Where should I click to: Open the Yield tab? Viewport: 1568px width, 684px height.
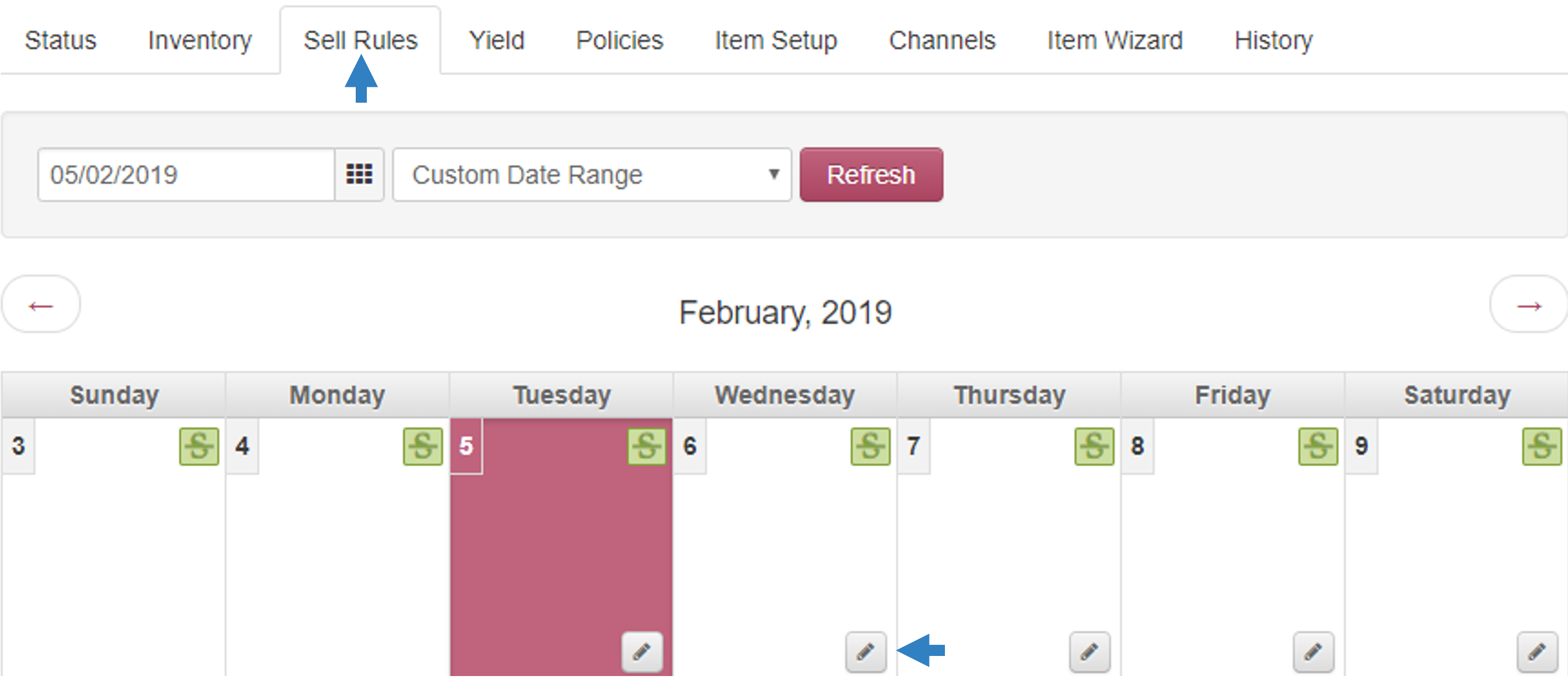(496, 40)
